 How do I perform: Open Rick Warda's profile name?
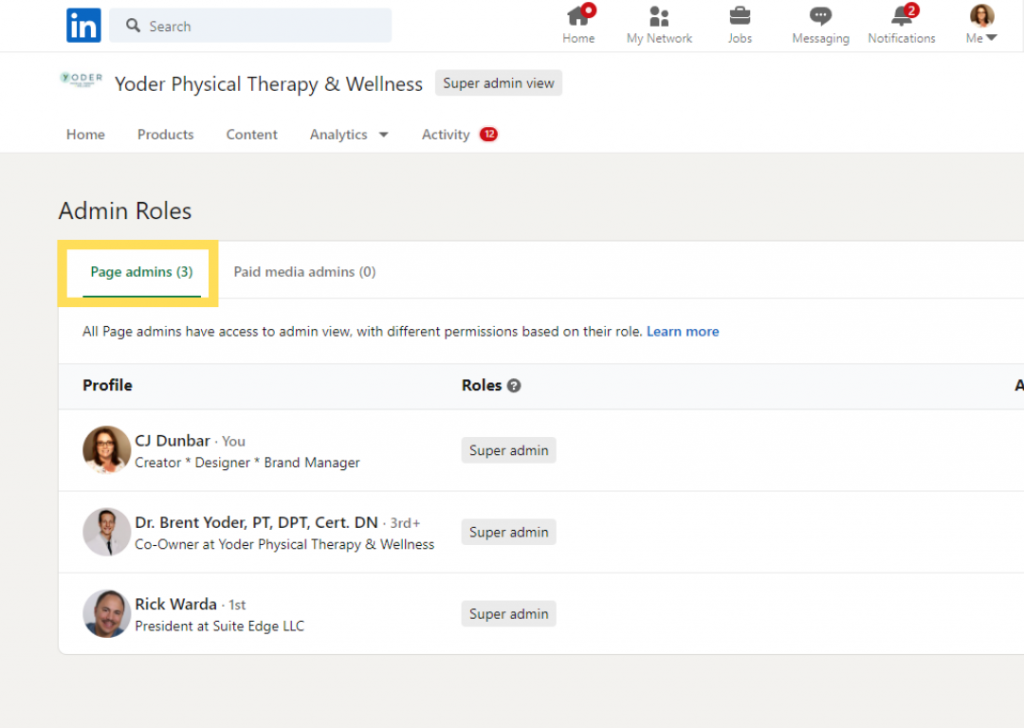(176, 604)
